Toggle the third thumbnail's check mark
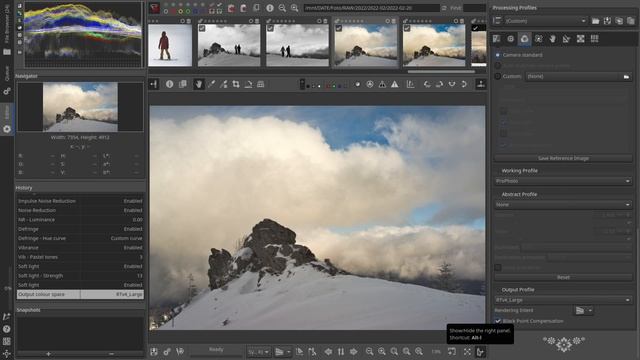Screen dimensions: 640x360 pyautogui.click(x=270, y=28)
